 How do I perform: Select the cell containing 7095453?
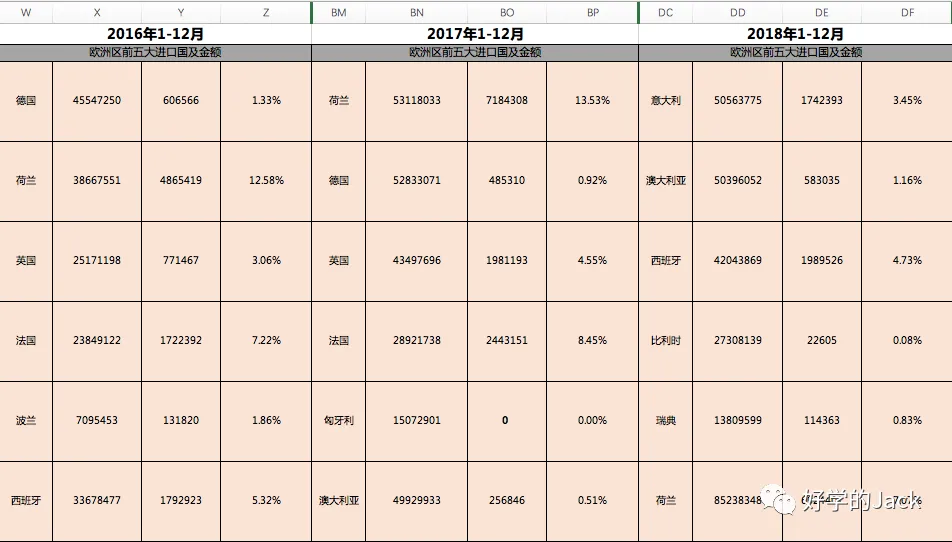point(97,422)
